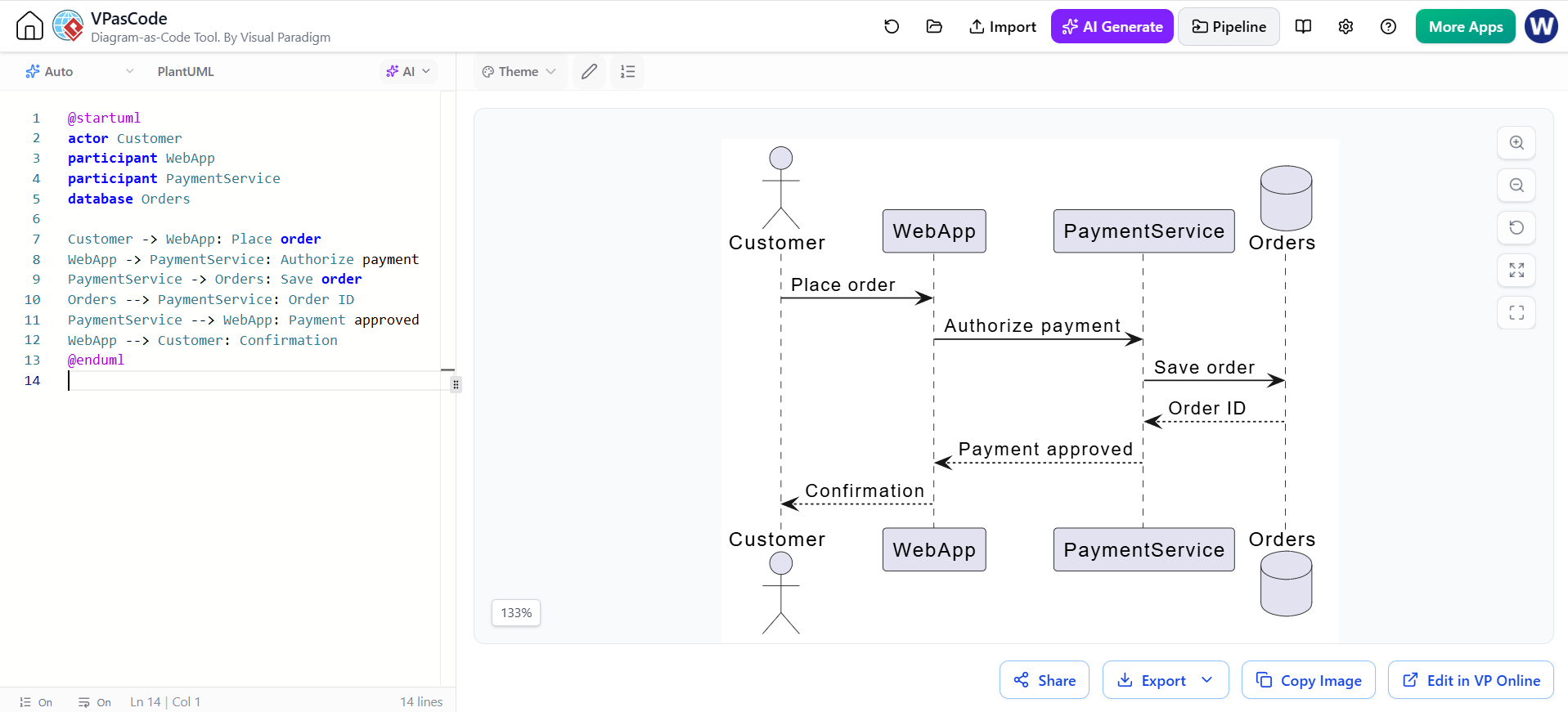The image size is (1568, 712).
Task: Click the AI Generate button
Action: tap(1112, 27)
